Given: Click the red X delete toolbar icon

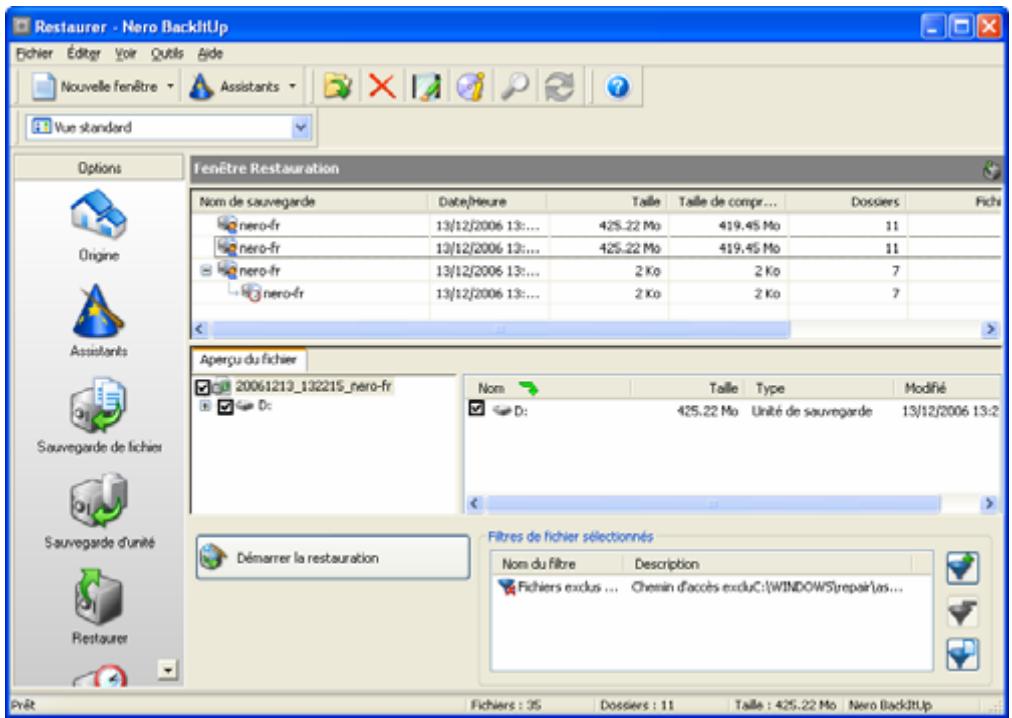Looking at the screenshot, I should [x=381, y=87].
